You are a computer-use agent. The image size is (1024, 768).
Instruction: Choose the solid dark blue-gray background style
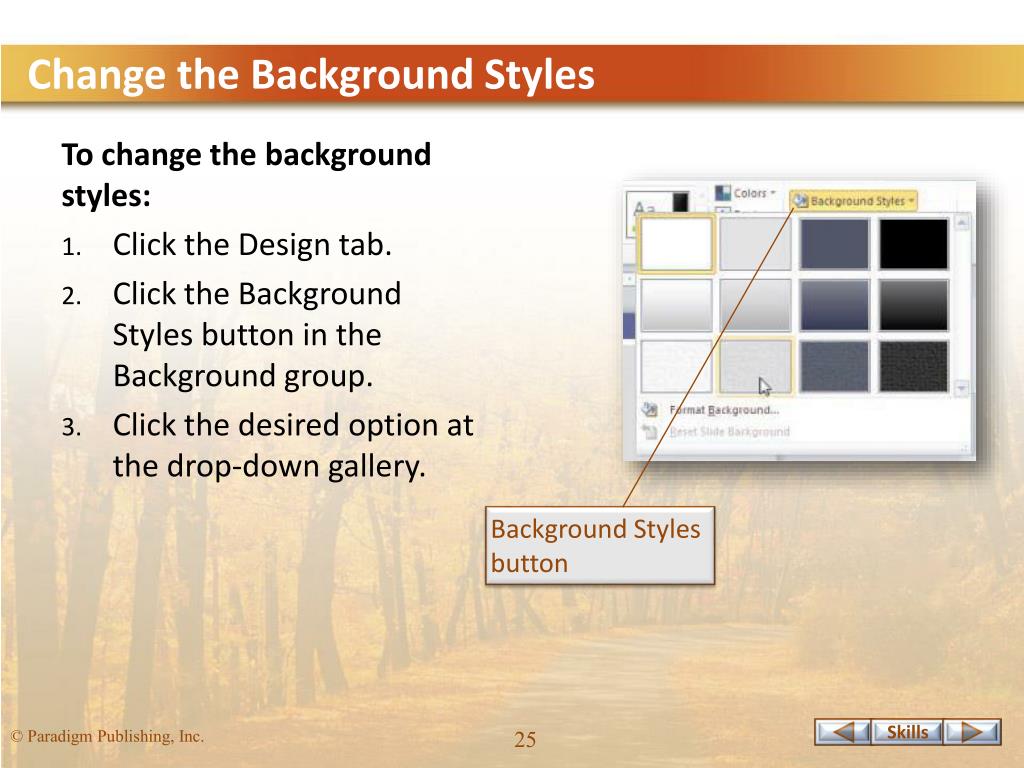(835, 244)
